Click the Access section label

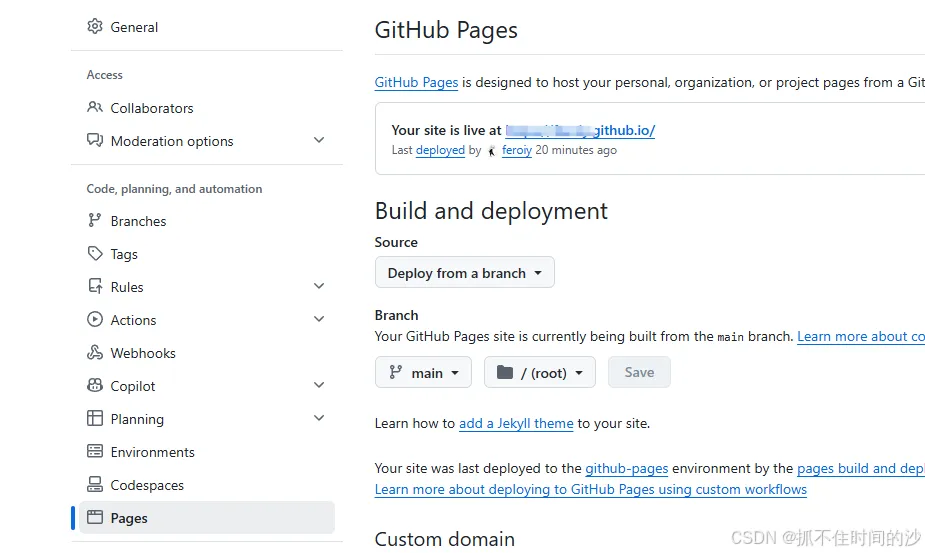pyautogui.click(x=104, y=75)
